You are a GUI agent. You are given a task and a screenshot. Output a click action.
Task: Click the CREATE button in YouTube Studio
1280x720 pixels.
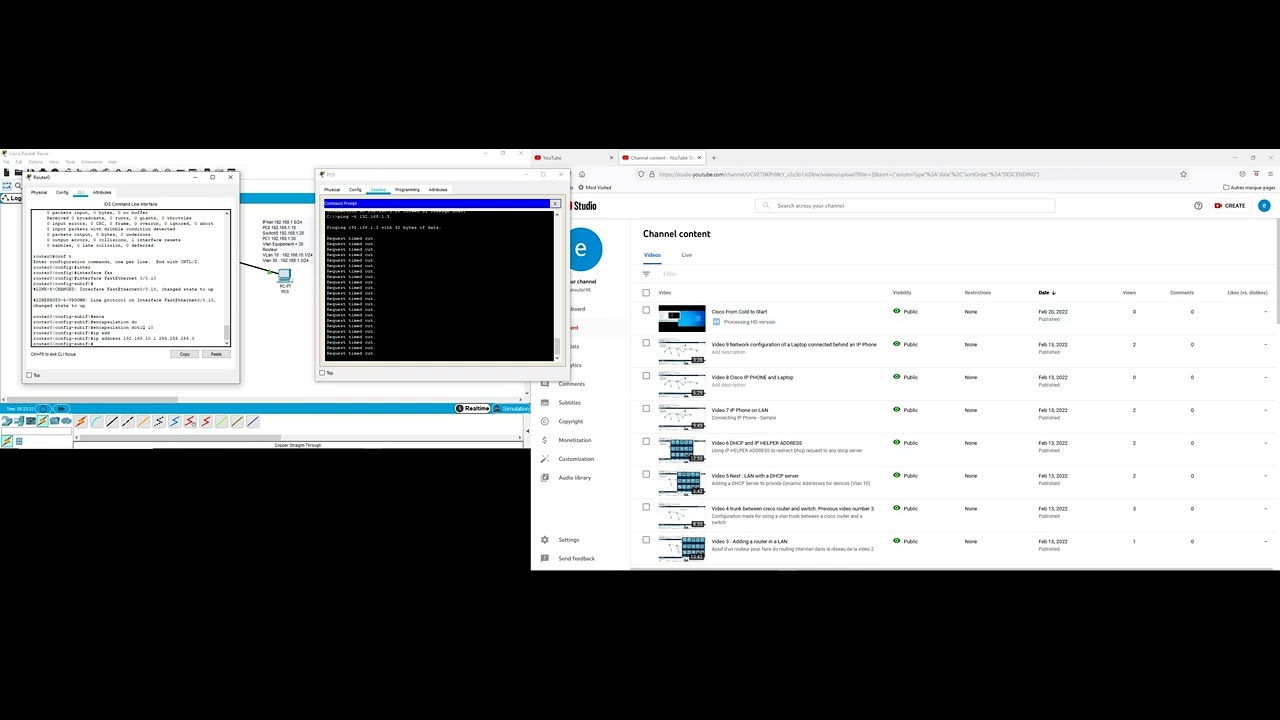tap(1230, 206)
